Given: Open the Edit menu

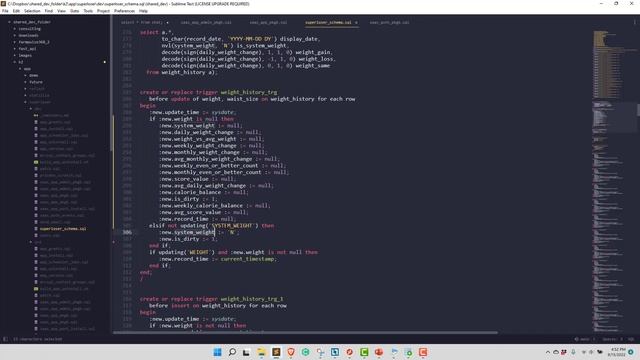Looking at the screenshot, I should [16, 11].
